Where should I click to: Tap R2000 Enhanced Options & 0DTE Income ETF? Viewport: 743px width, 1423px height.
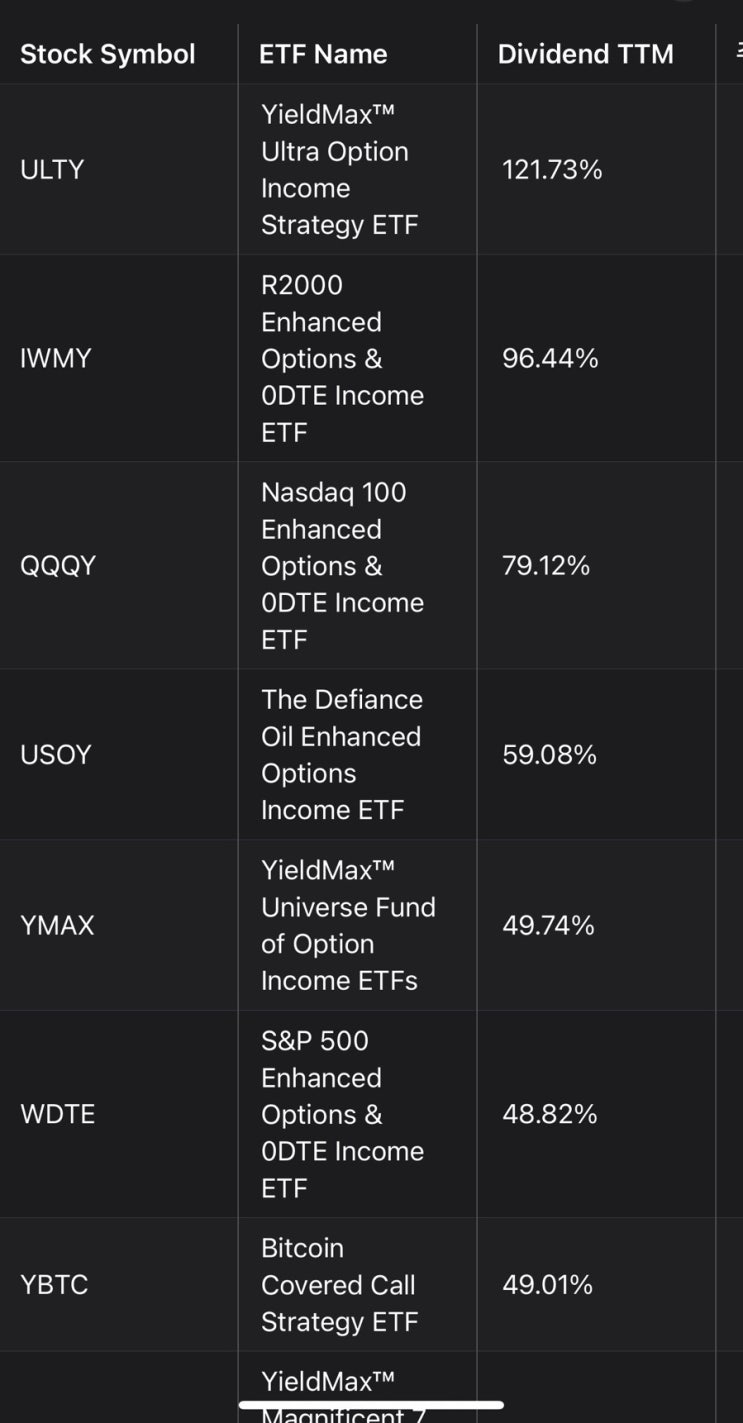coord(342,358)
